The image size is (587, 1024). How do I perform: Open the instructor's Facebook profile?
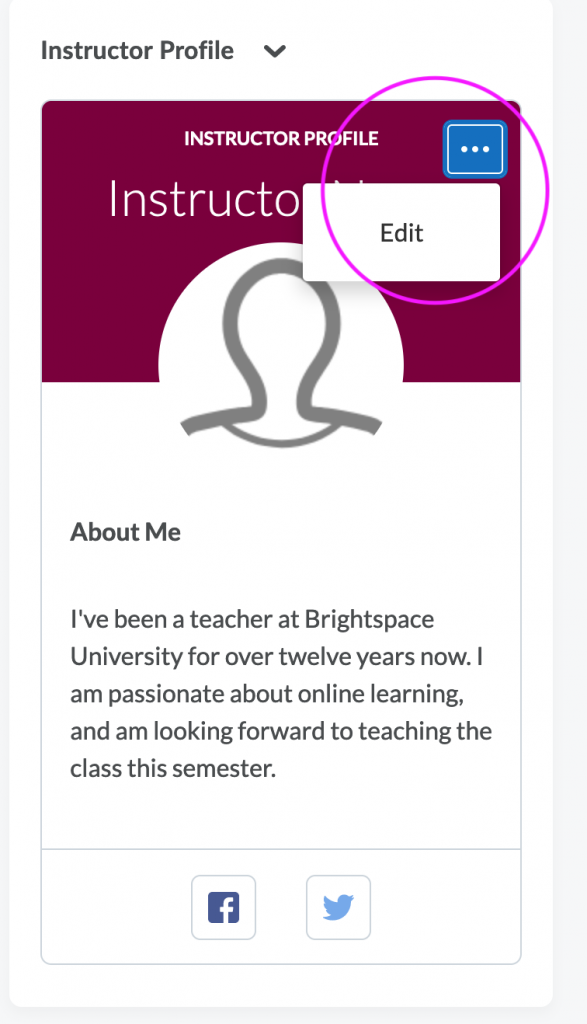(223, 907)
